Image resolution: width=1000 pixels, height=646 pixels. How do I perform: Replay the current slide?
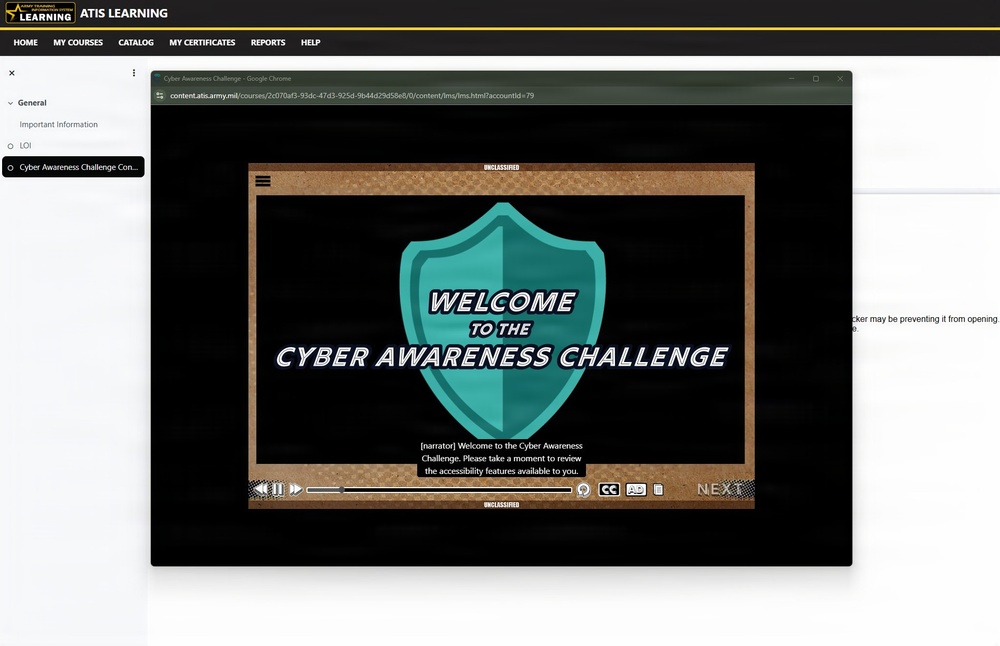click(584, 490)
